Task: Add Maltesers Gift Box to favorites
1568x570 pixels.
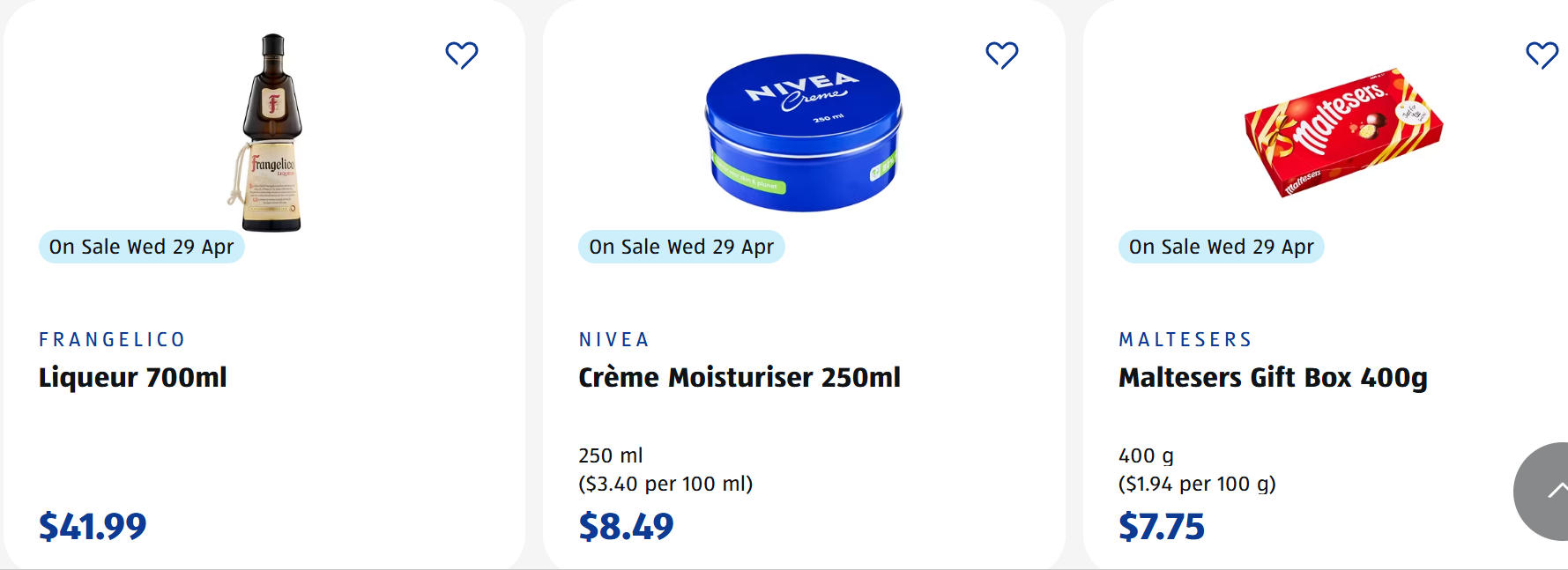Action: pyautogui.click(x=1542, y=56)
